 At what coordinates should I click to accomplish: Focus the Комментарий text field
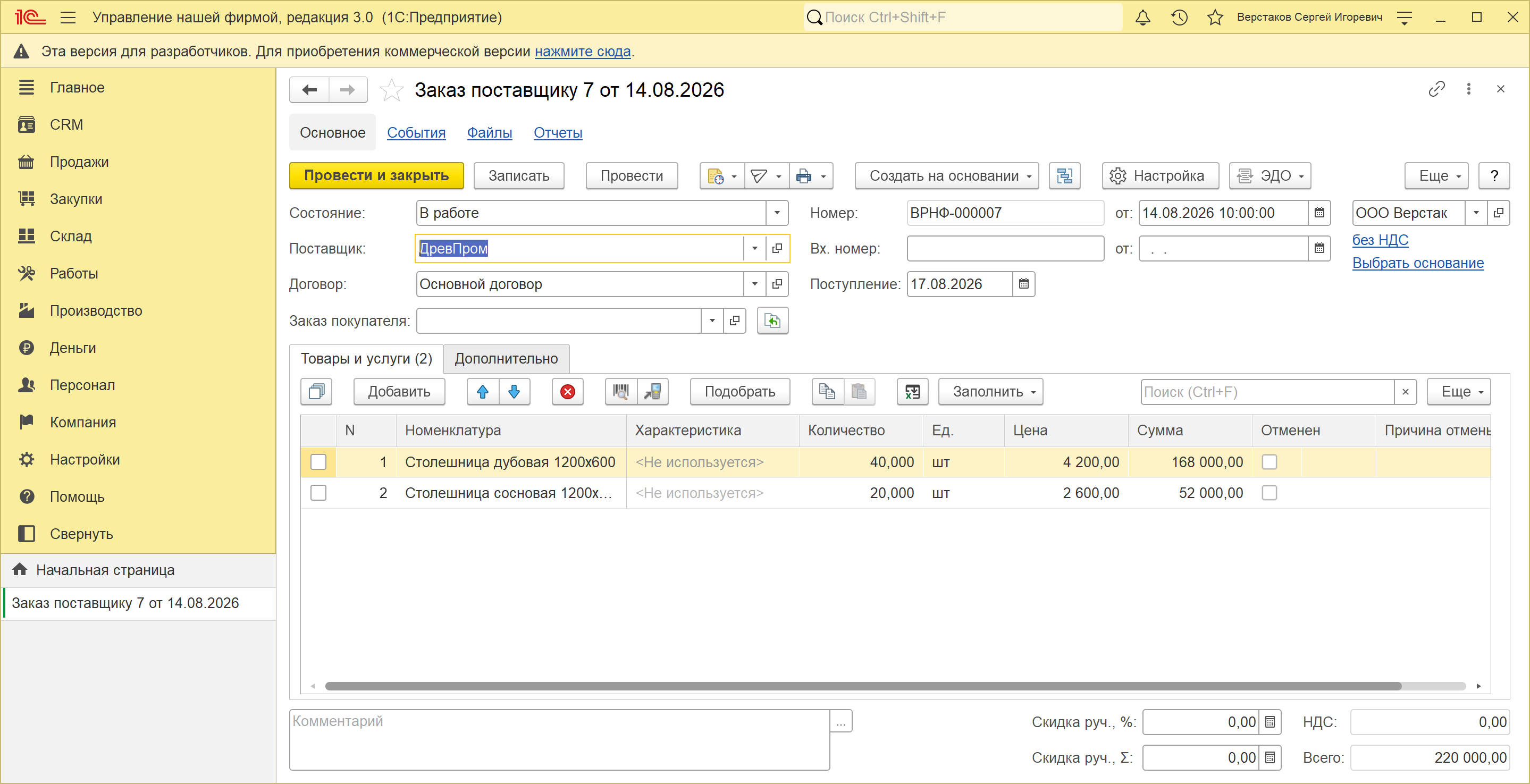point(559,739)
